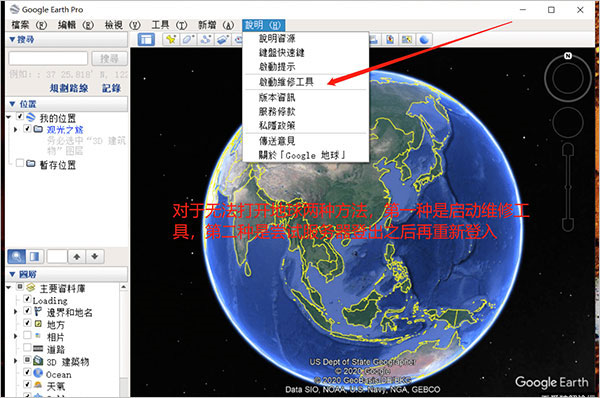The image size is (600, 398).
Task: Uncheck the 观光之旅 checkbox
Action: click(x=27, y=129)
